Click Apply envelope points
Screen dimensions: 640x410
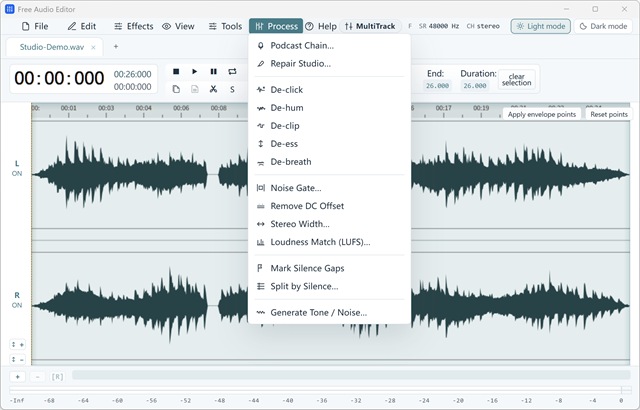pos(542,114)
